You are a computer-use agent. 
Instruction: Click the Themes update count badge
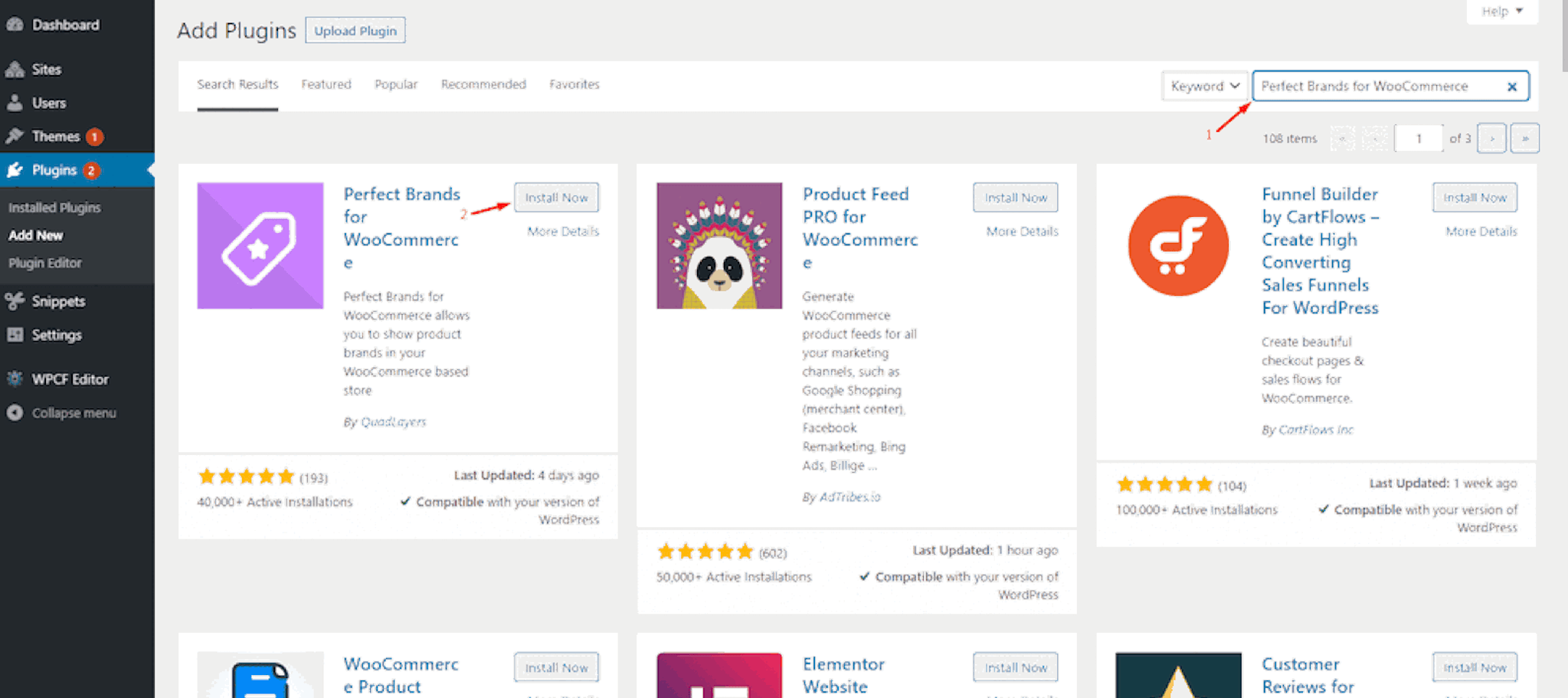coord(94,136)
